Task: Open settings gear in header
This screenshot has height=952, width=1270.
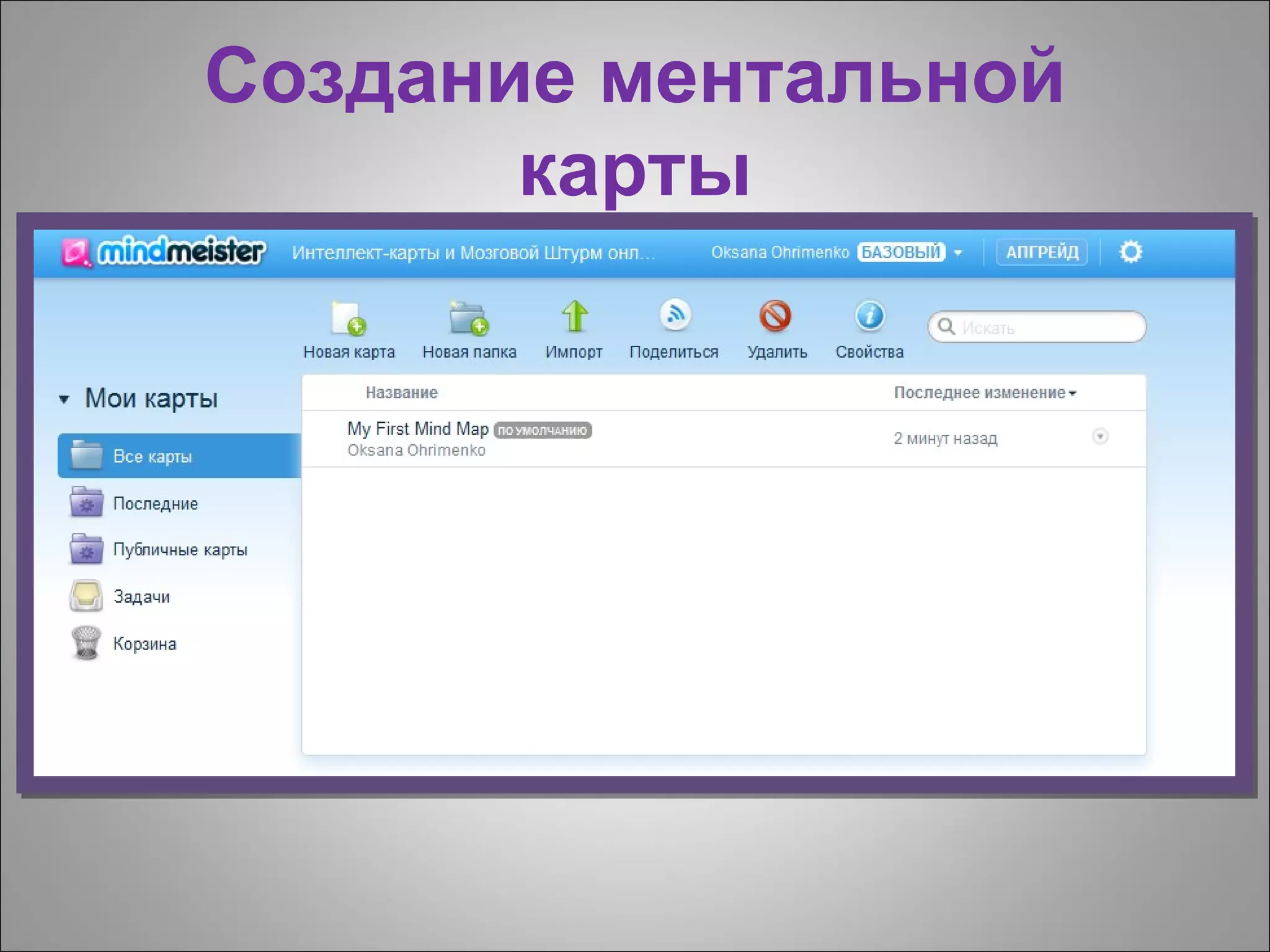Action: point(1130,252)
